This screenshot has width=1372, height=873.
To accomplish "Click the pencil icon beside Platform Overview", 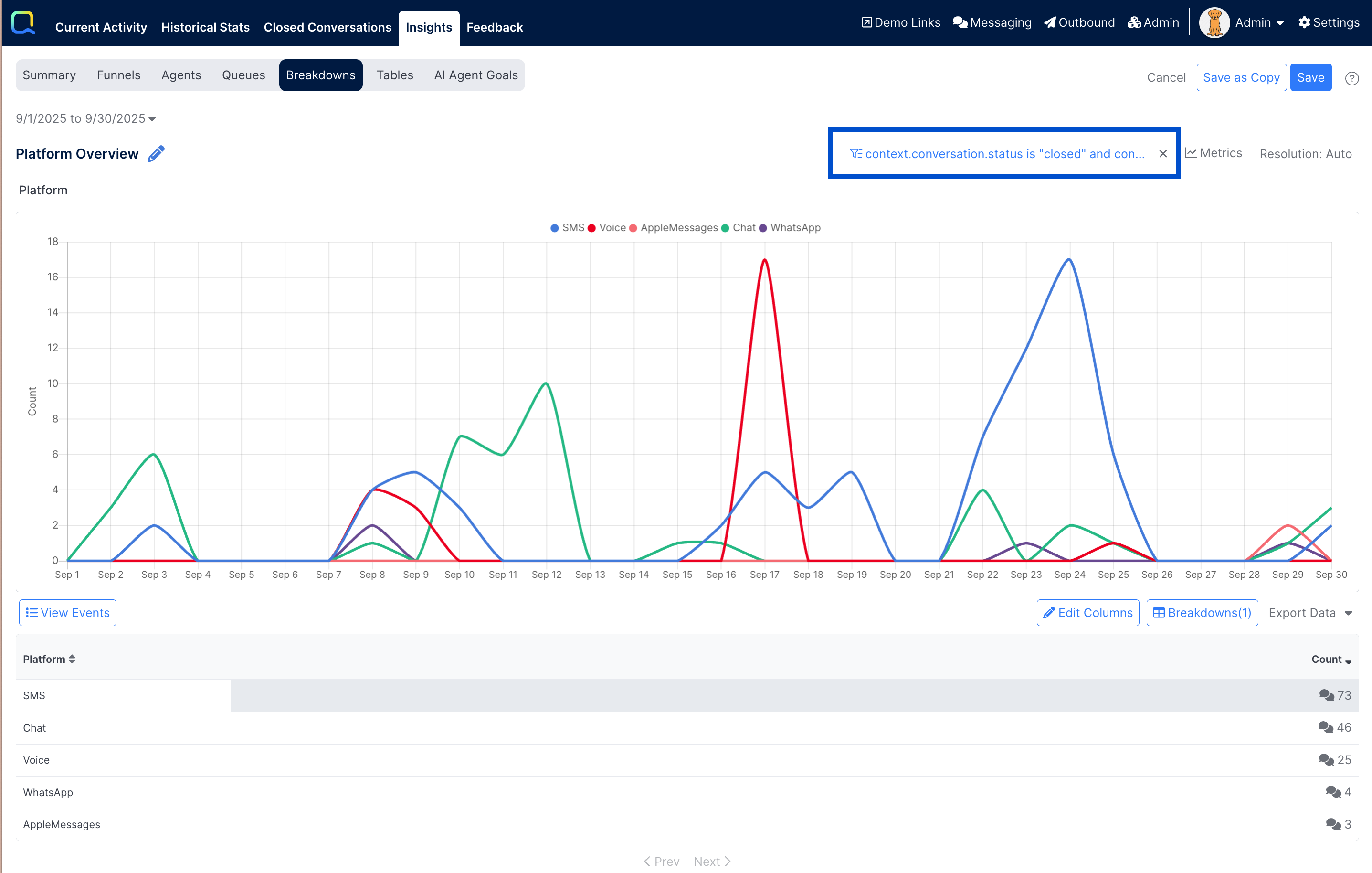I will coord(156,154).
